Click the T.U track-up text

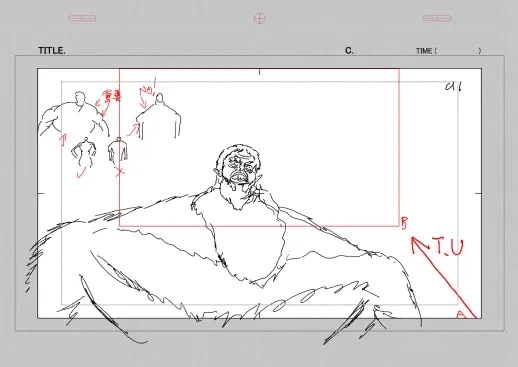tap(449, 247)
